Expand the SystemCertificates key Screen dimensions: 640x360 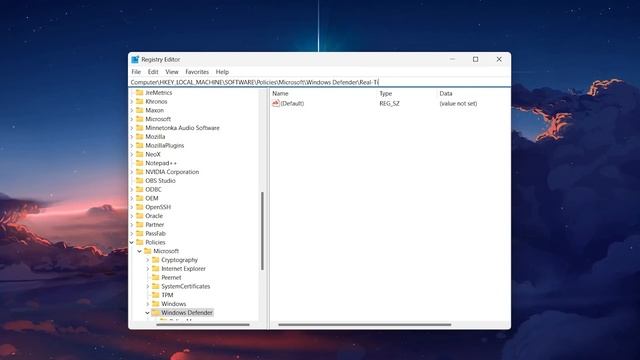(x=147, y=286)
